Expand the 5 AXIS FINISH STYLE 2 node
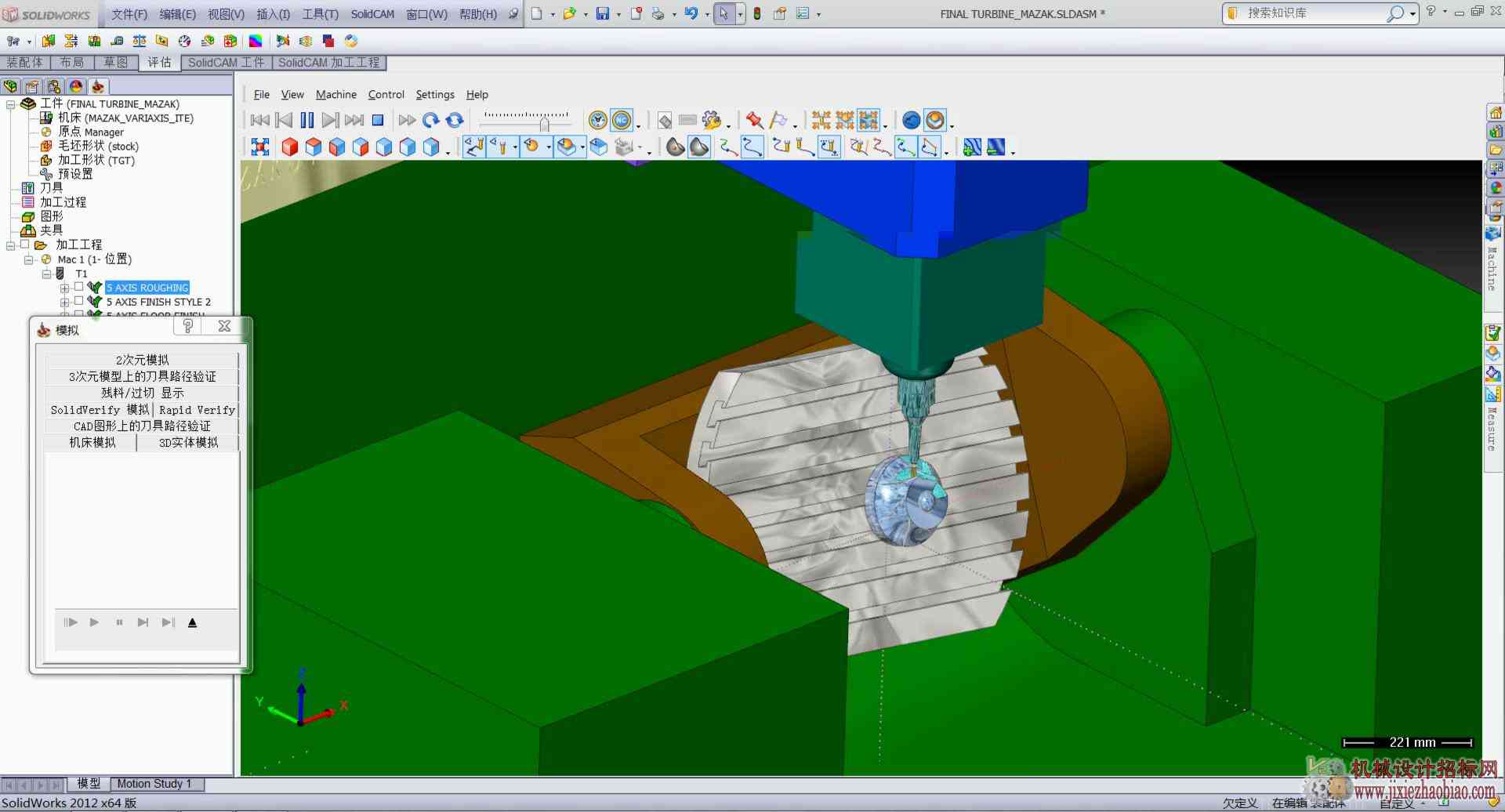Screen dimensions: 1505x812 pos(64,303)
